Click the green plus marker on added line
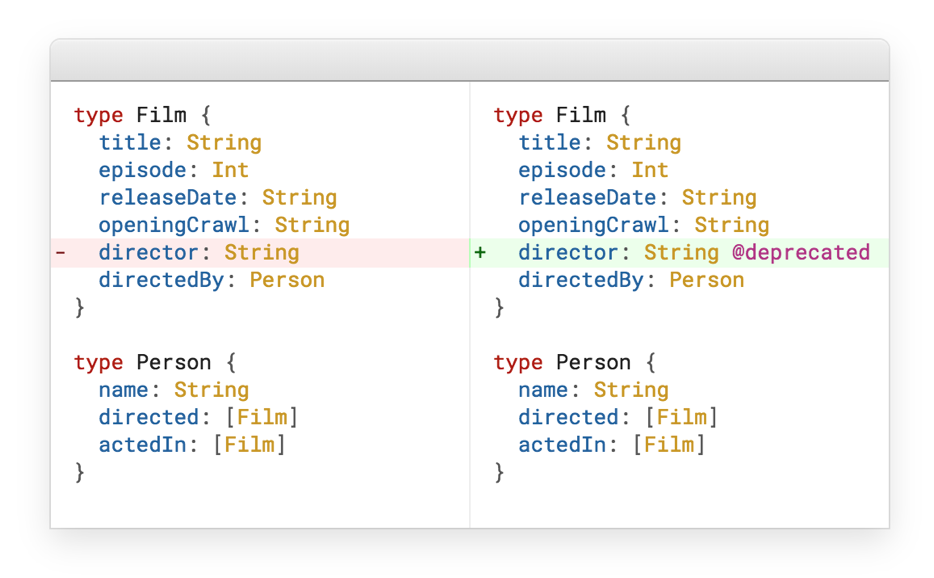The height and width of the screenshot is (578, 934). click(480, 253)
